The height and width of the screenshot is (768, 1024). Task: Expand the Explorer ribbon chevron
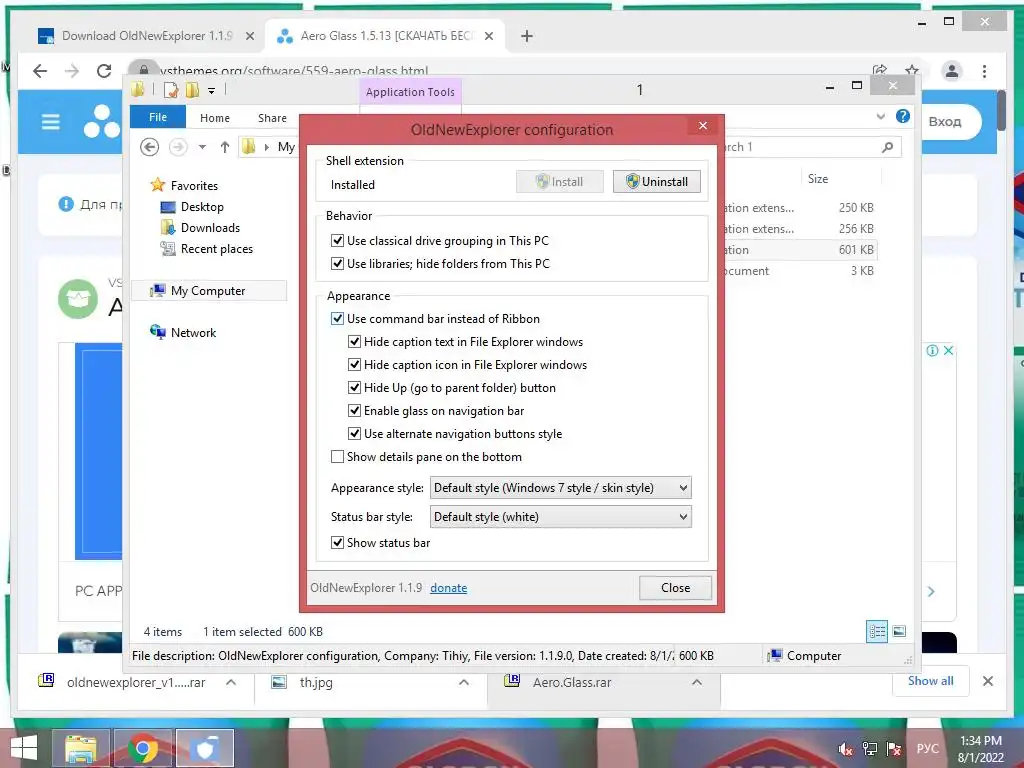click(880, 116)
